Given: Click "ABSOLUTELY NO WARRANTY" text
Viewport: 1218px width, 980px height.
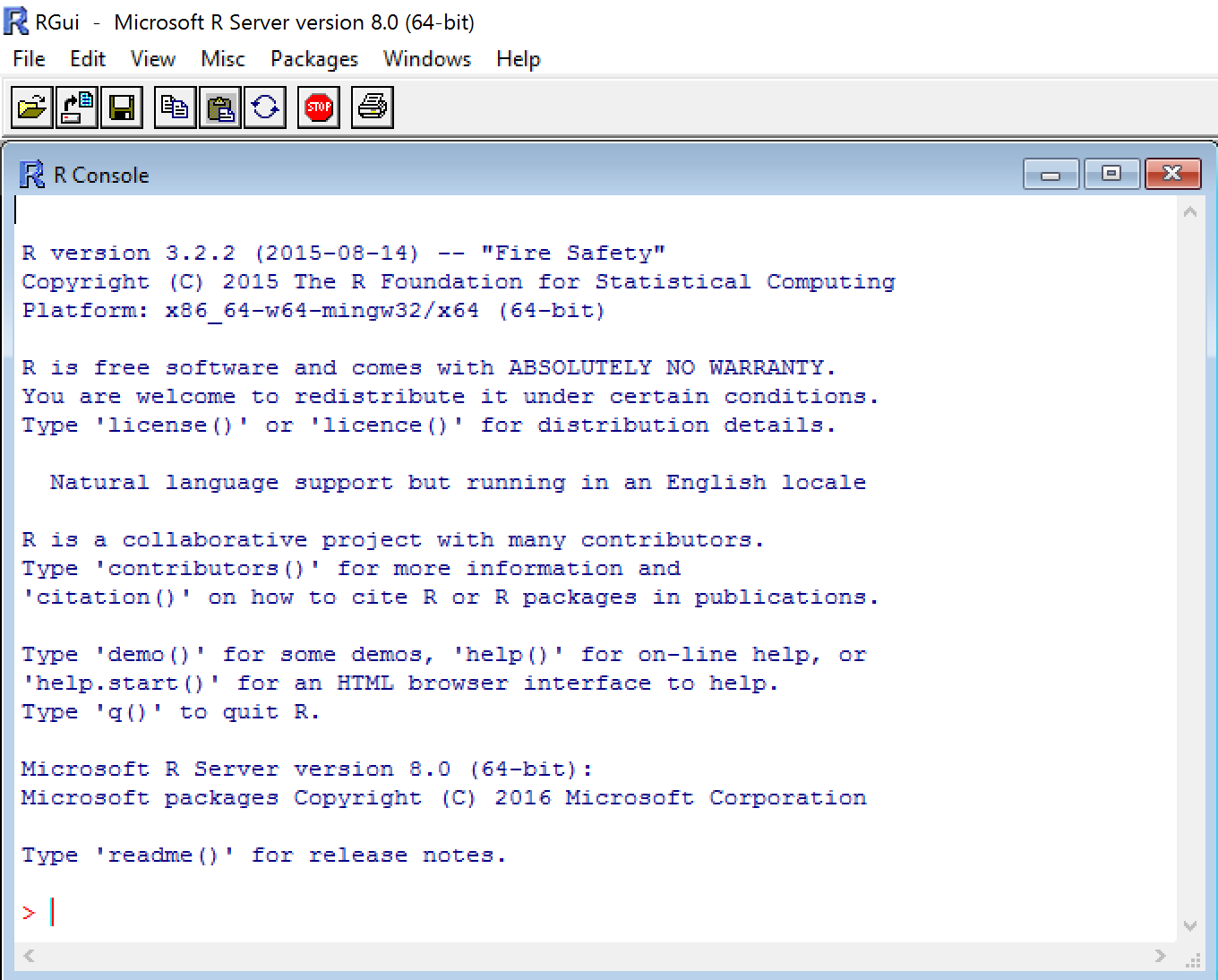Looking at the screenshot, I should (666, 368).
